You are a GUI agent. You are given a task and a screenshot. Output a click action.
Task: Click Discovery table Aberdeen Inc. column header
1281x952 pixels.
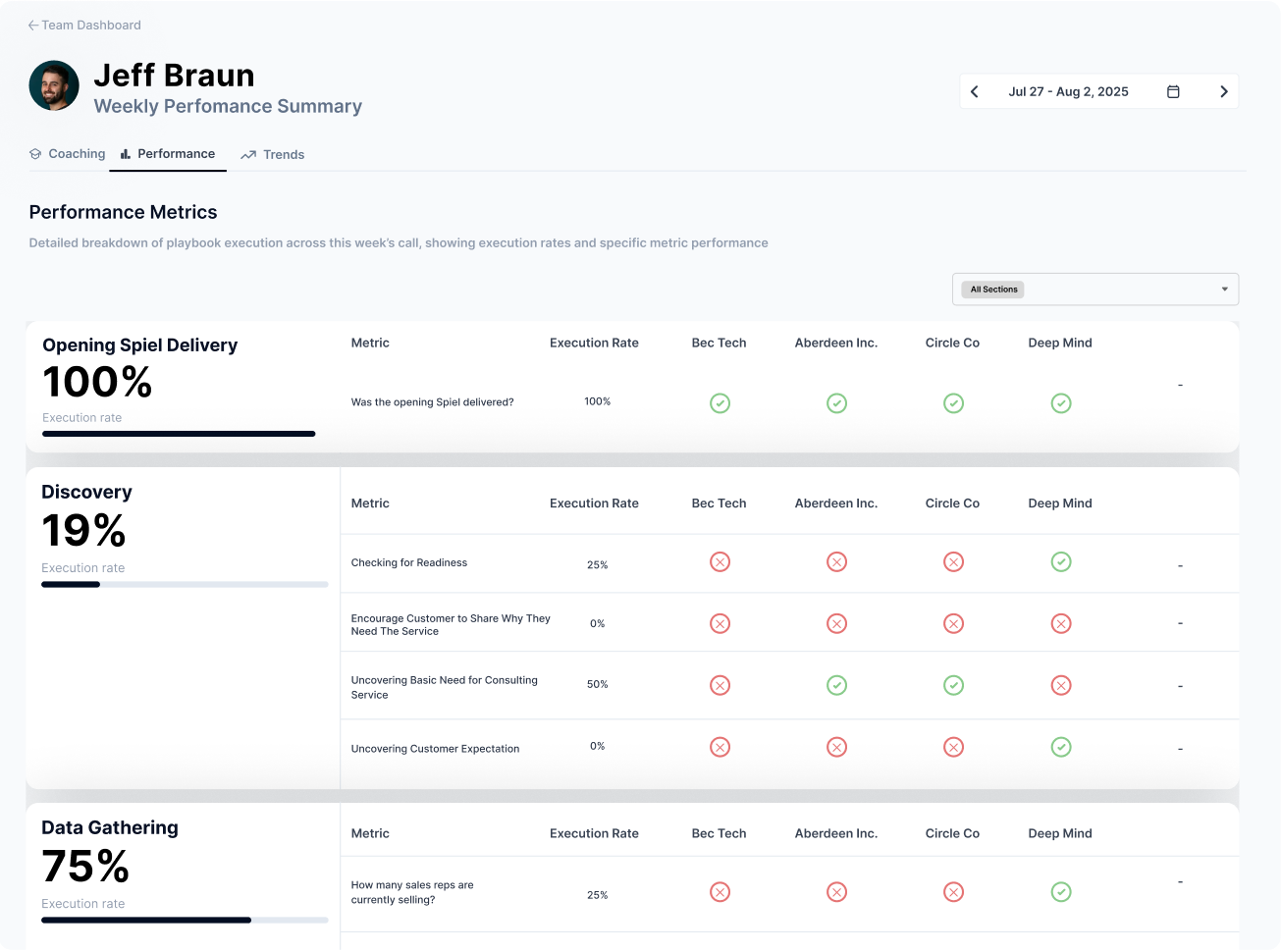pyautogui.click(x=836, y=503)
